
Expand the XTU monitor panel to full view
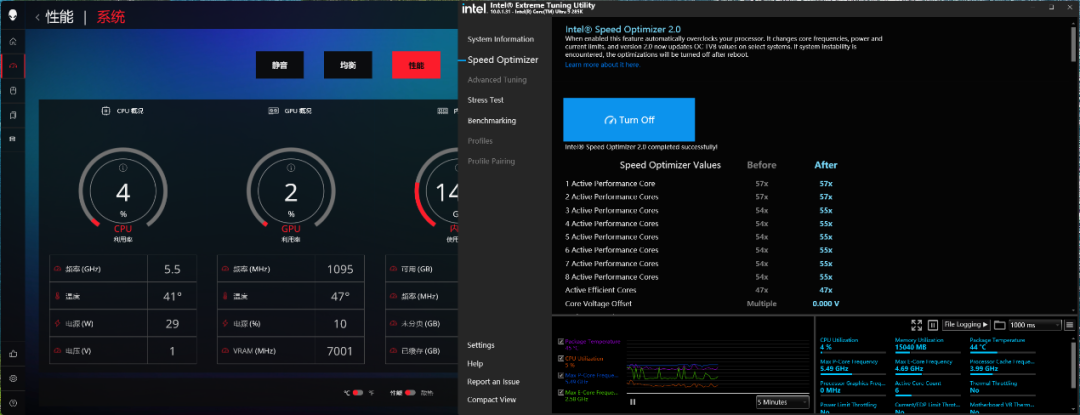pos(916,325)
